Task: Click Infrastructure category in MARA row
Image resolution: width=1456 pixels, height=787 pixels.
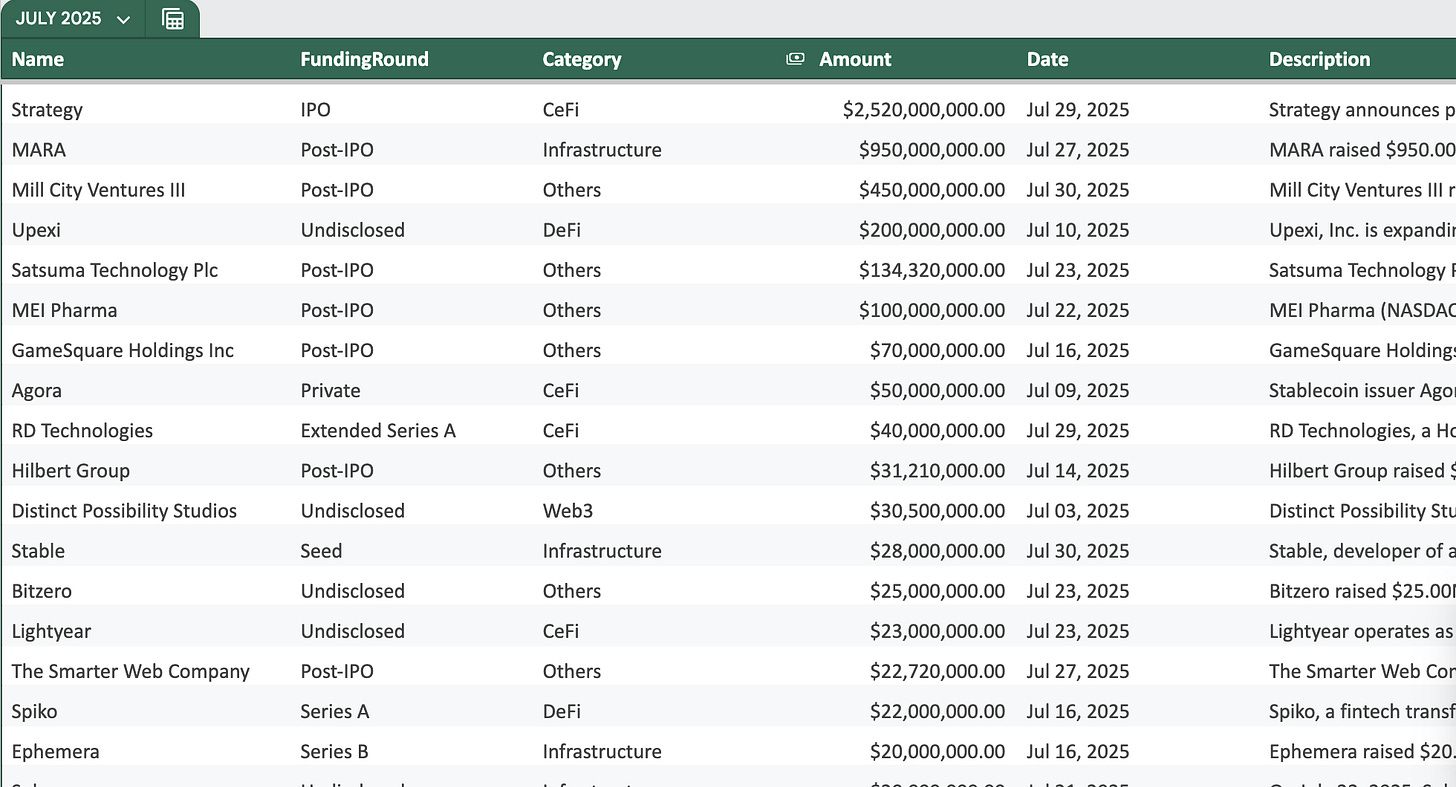Action: click(x=602, y=150)
